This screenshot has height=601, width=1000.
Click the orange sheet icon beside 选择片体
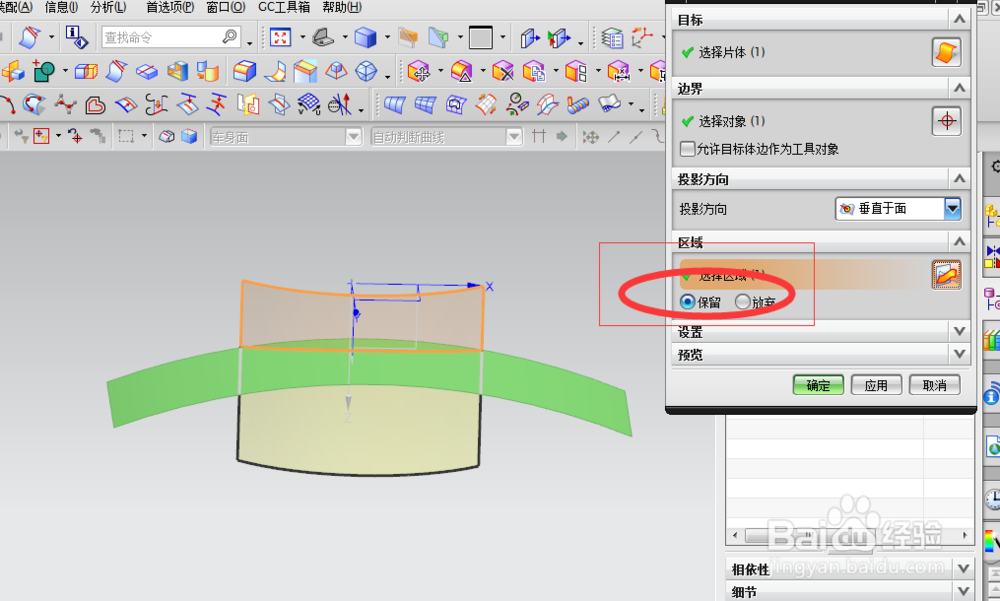tap(946, 52)
